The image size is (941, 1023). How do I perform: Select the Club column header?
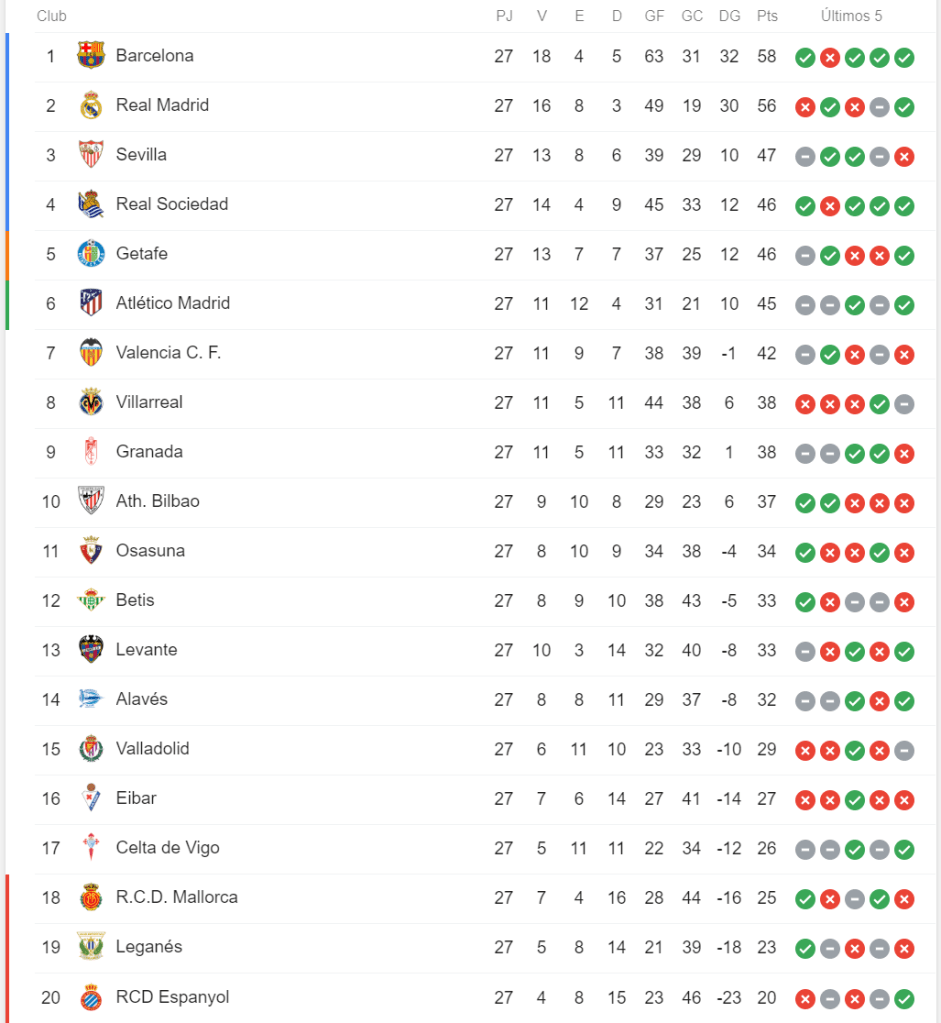[52, 16]
